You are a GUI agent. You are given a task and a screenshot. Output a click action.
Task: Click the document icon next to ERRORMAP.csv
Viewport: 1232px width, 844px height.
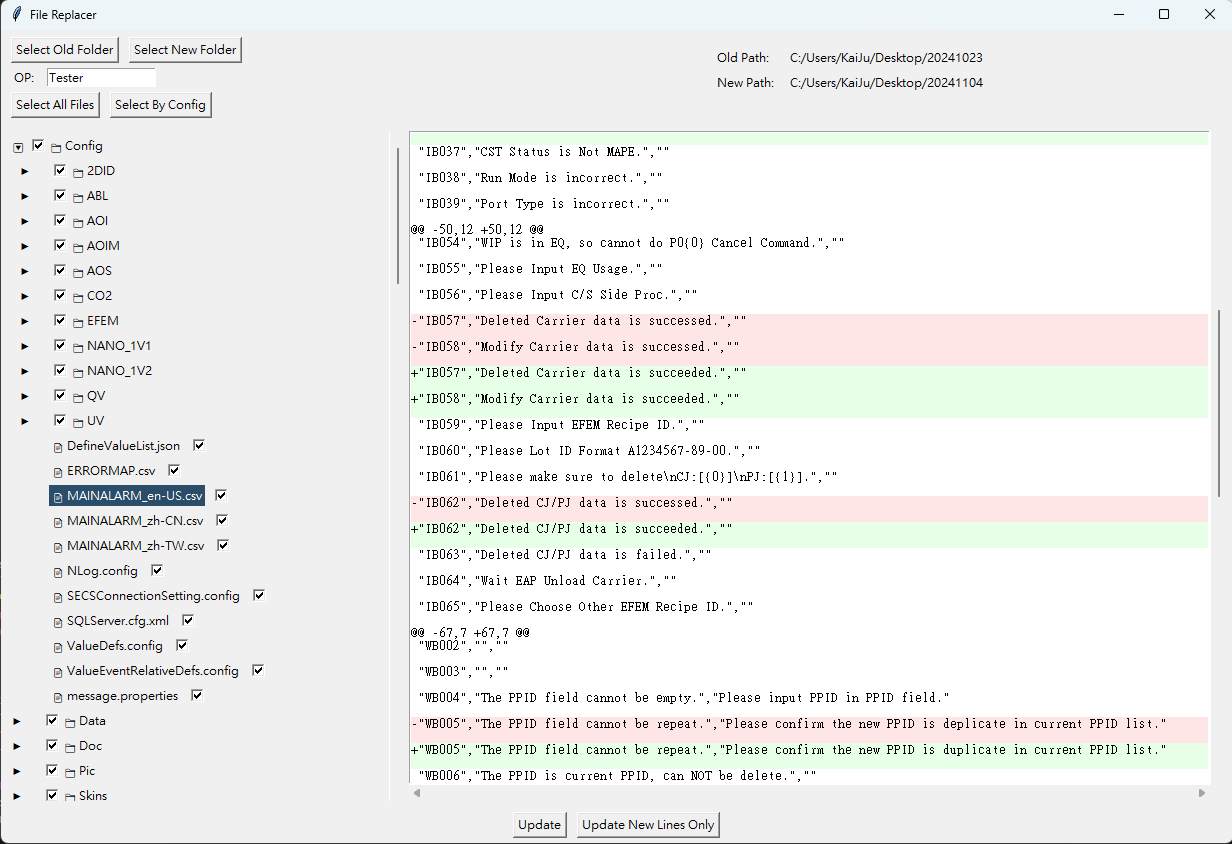(x=60, y=470)
